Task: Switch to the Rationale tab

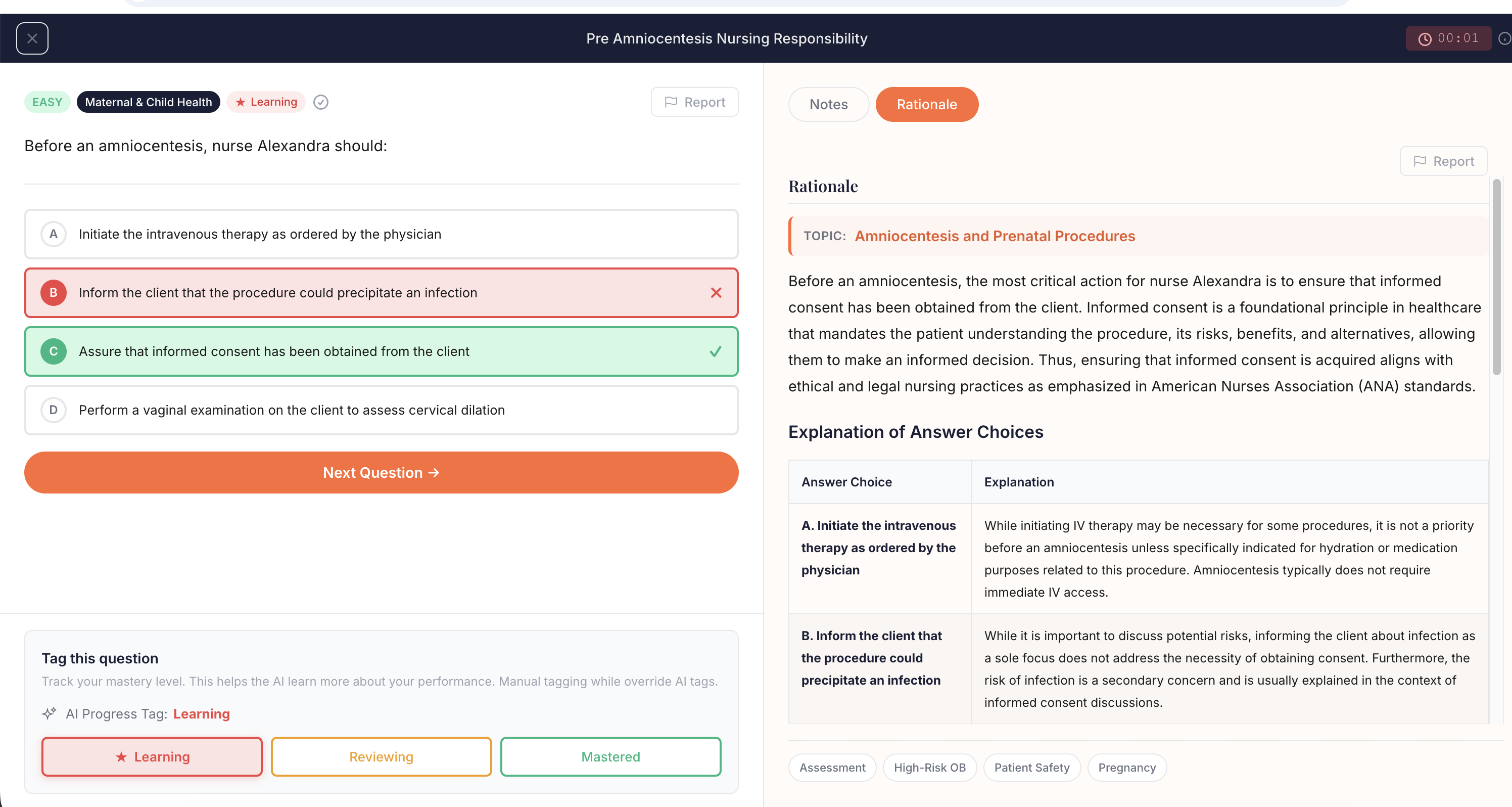Action: coord(927,104)
